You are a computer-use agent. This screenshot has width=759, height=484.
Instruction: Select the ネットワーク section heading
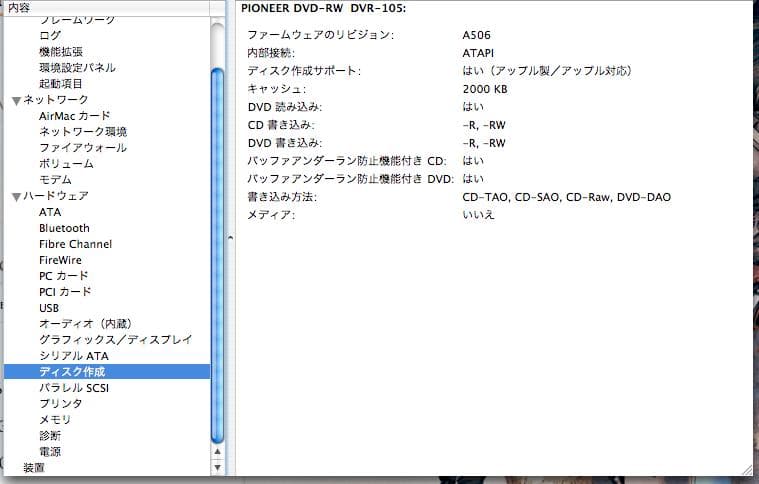click(56, 99)
